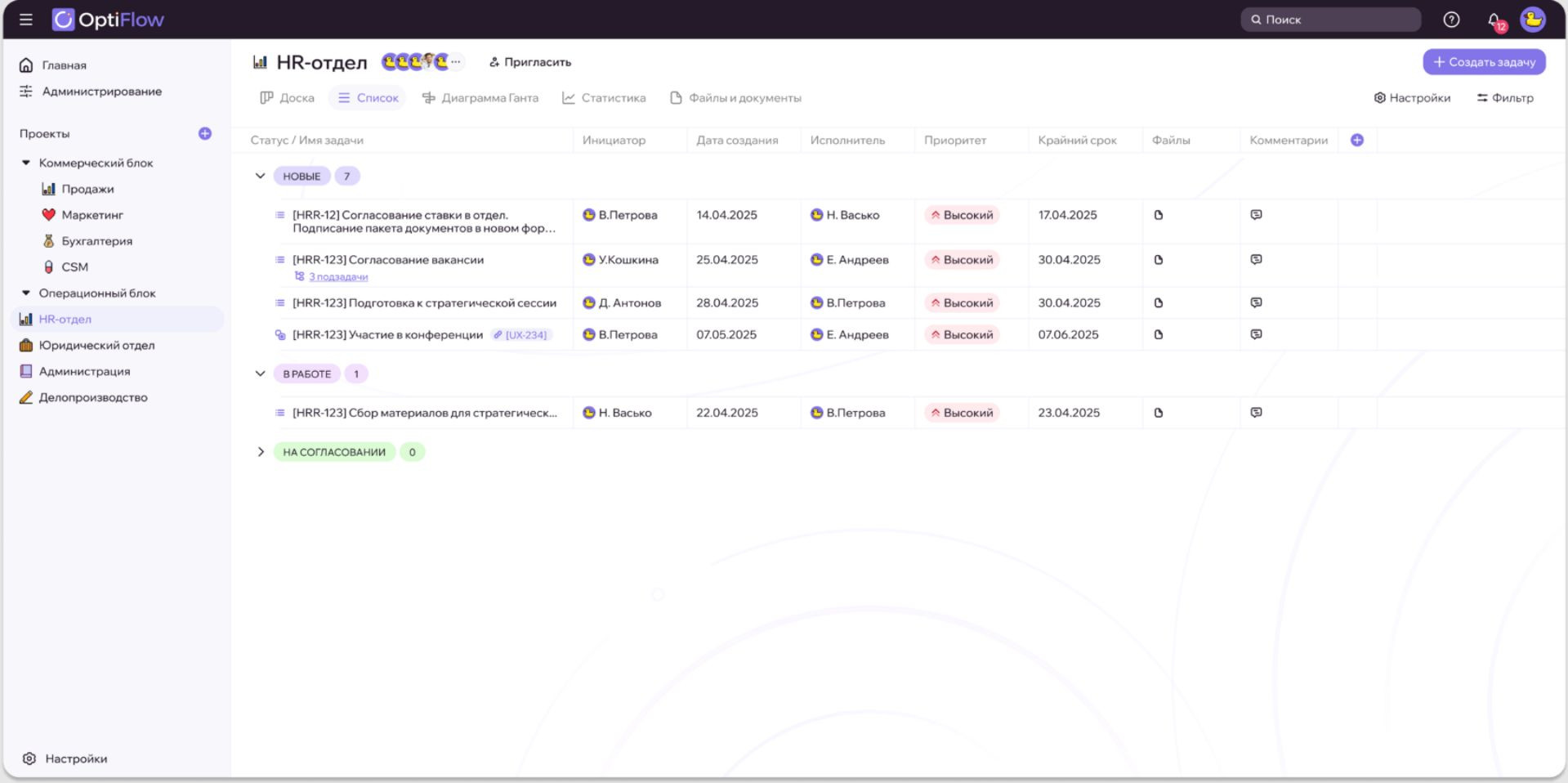Viewport: 1568px width, 783px height.
Task: Open the hamburger menu icon
Action: point(26,20)
